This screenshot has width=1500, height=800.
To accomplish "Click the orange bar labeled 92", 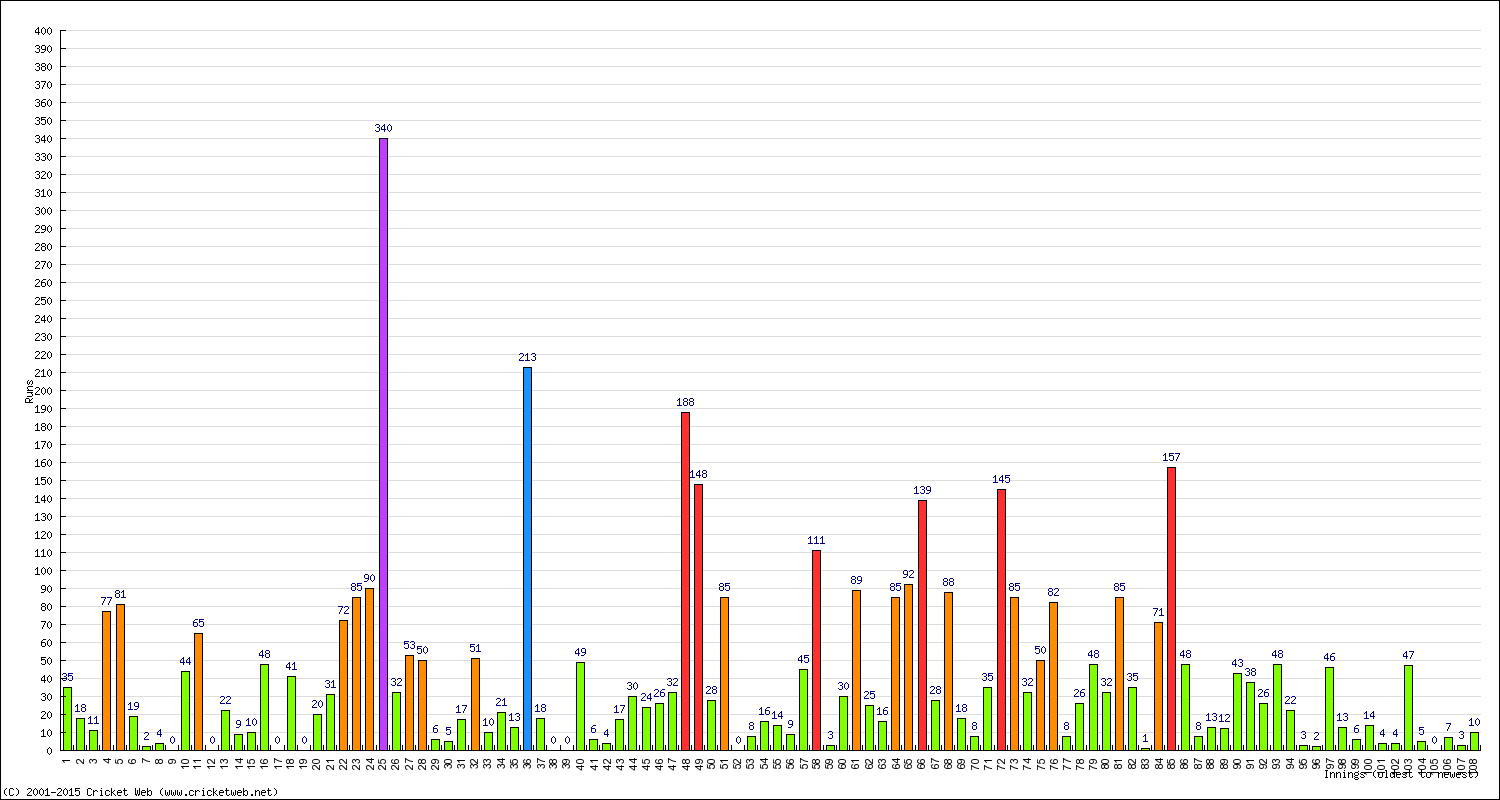I will tap(909, 667).
